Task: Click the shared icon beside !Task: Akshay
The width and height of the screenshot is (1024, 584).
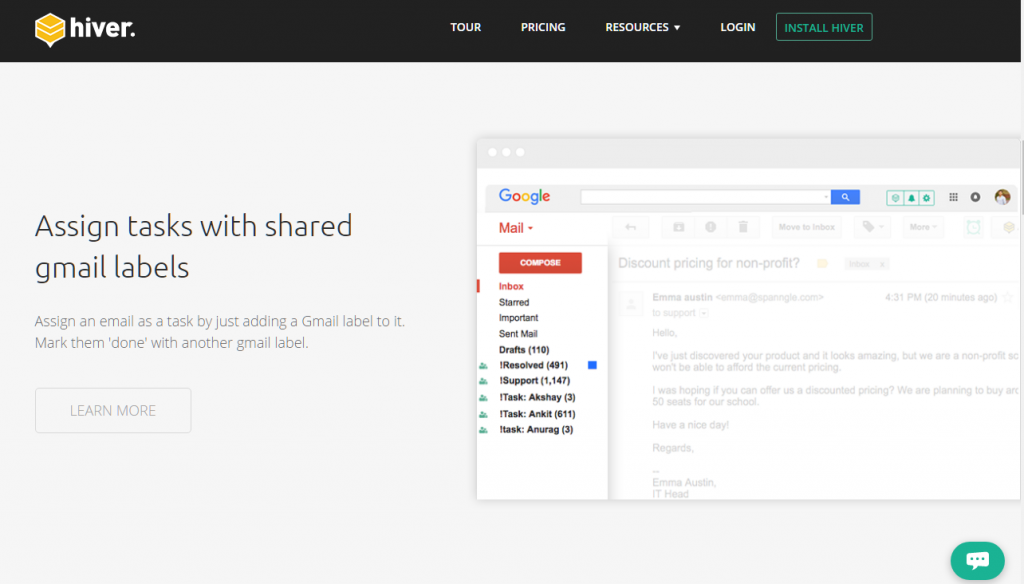Action: click(483, 398)
